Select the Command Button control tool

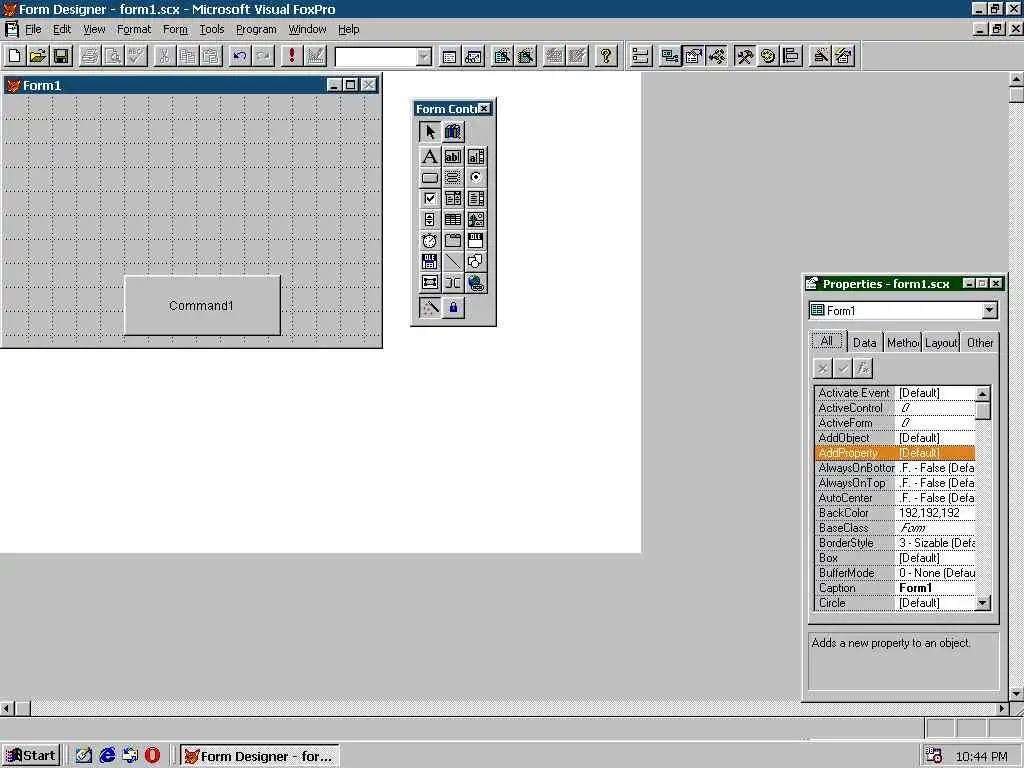tap(429, 178)
